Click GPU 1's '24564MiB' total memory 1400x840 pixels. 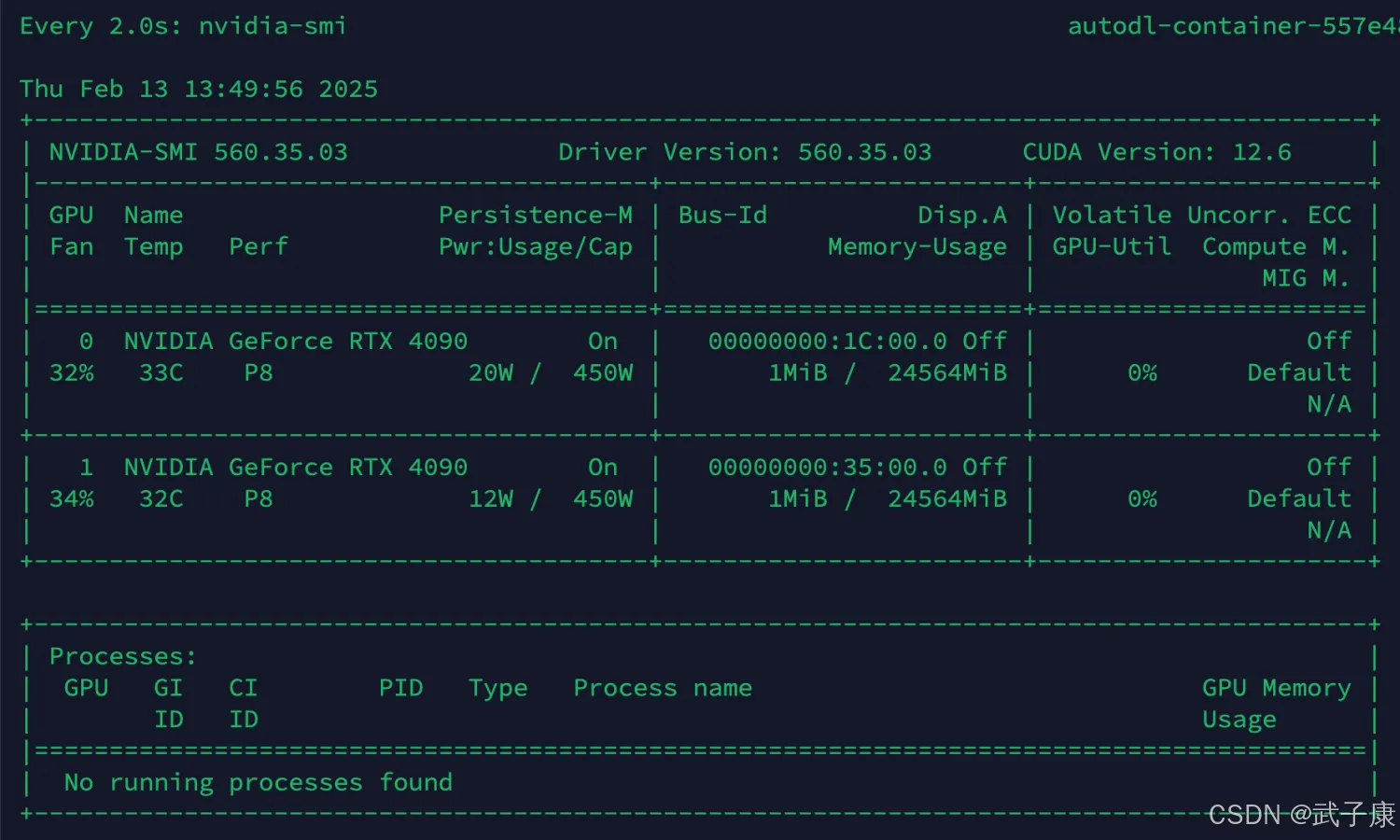(947, 499)
